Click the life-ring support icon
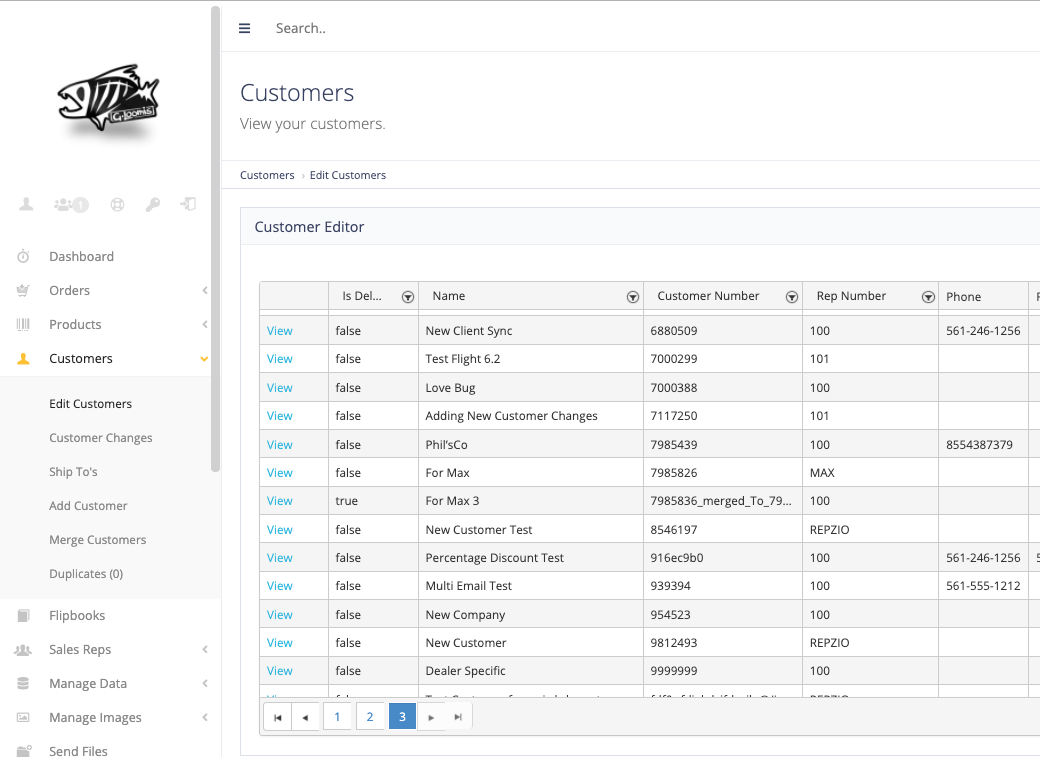Screen dimensions: 1040x757 tap(117, 205)
